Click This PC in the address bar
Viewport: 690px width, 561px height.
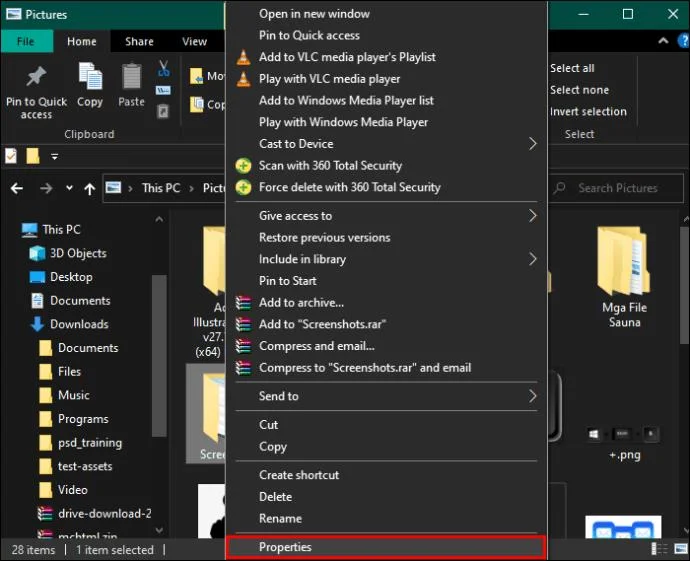[x=161, y=188]
